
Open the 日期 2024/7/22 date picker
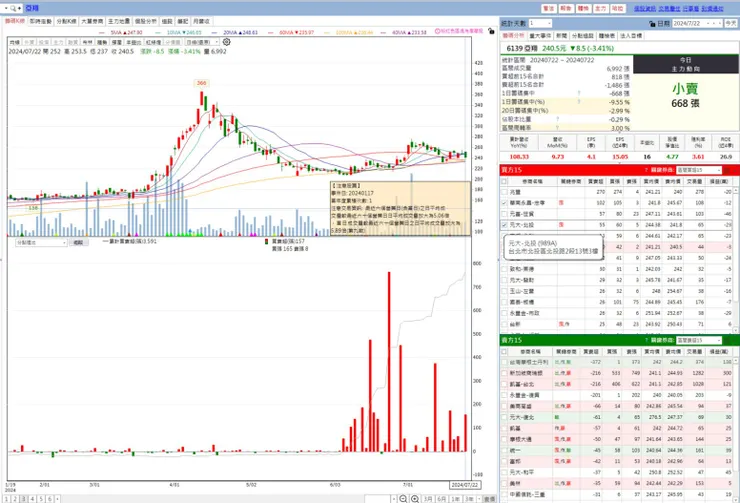click(697, 23)
